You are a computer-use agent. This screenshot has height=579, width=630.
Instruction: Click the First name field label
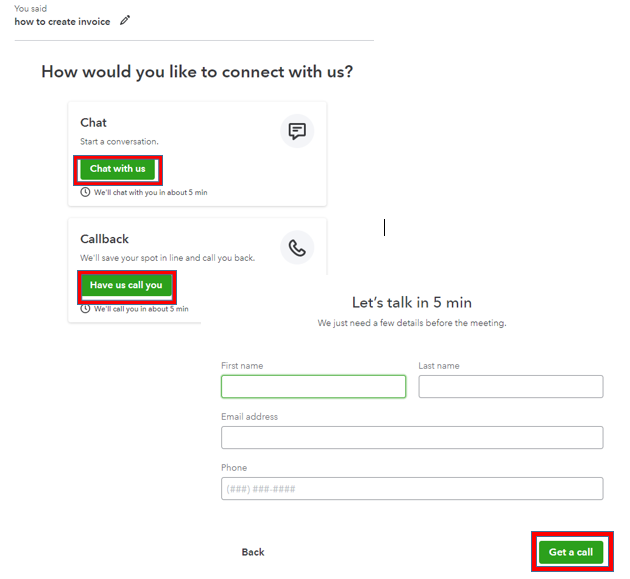242,366
